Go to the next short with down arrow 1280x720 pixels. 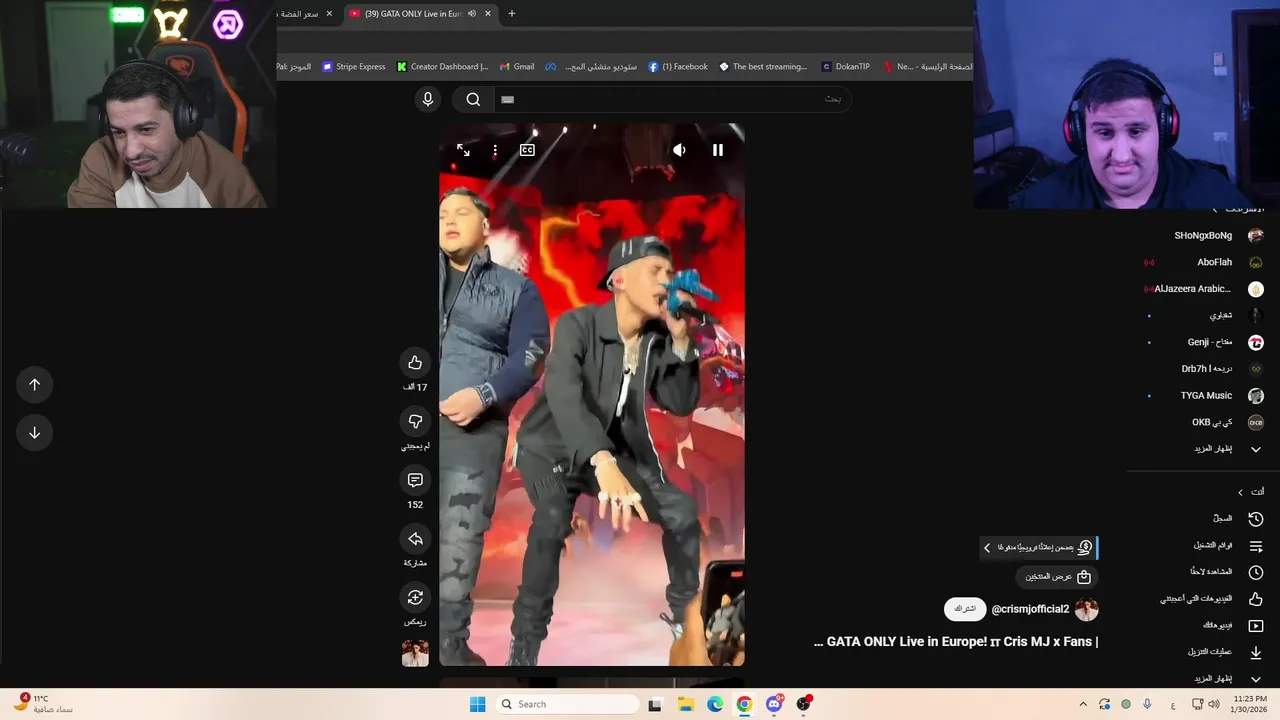pos(34,432)
